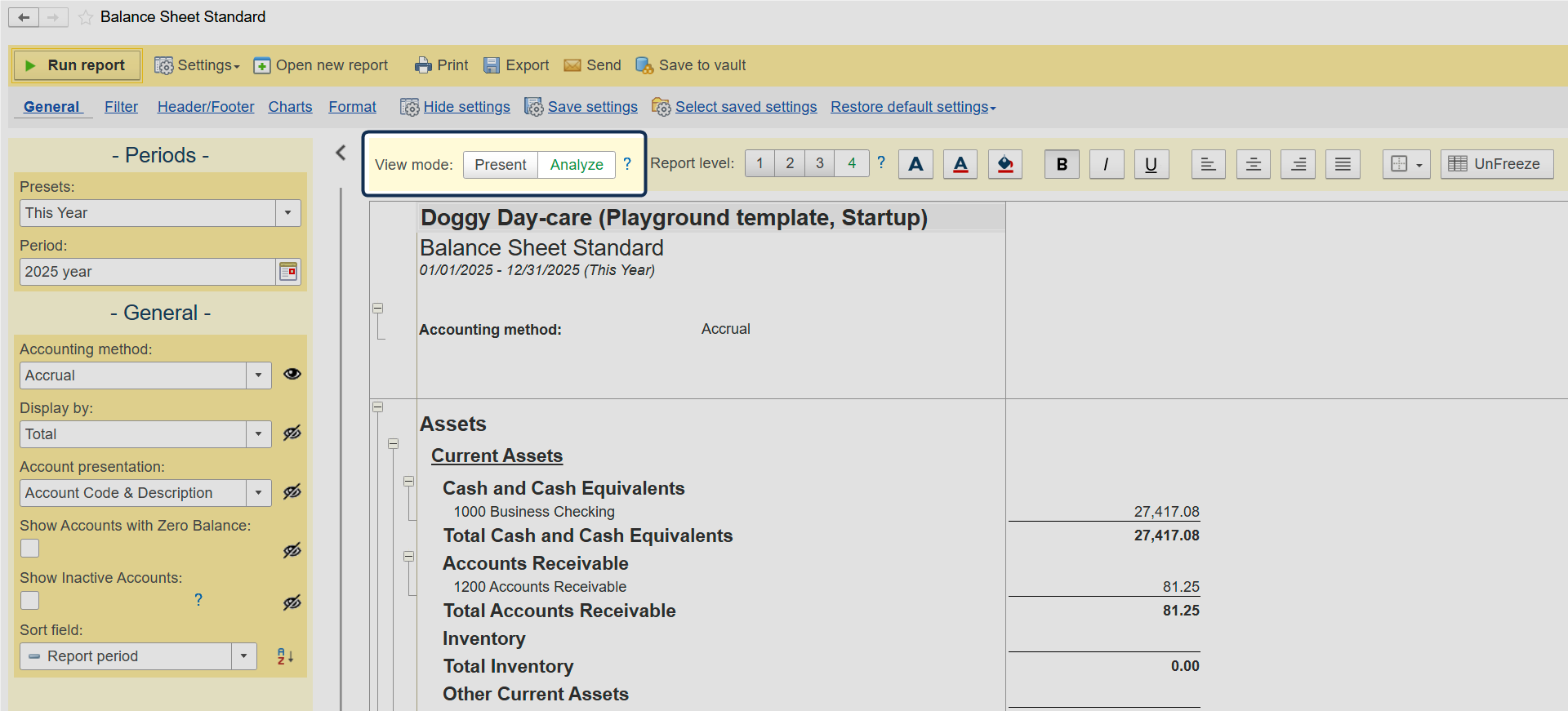Expand the Display by dropdown
Screen dimensions: 1568x711
coord(258,434)
